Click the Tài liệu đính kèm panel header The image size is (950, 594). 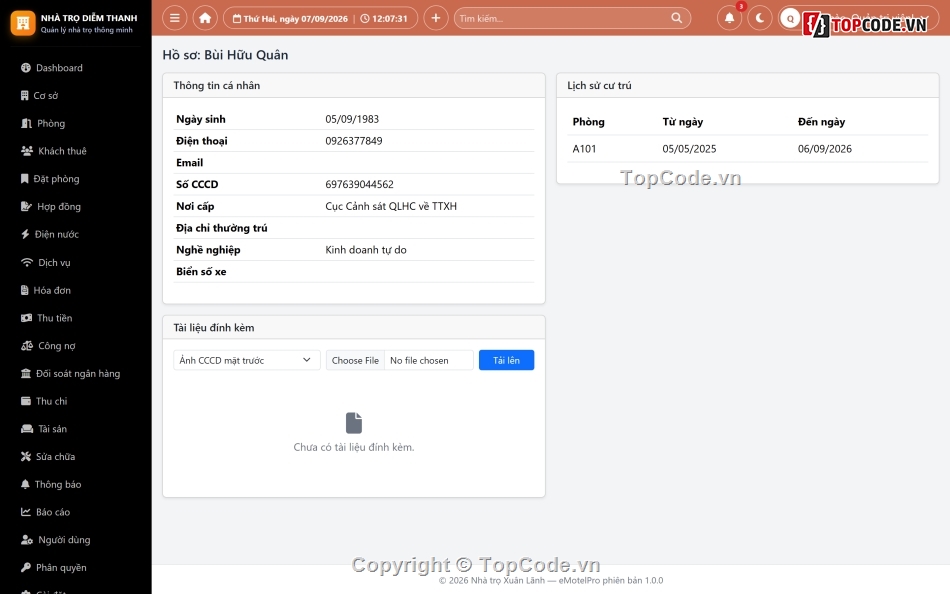point(354,327)
